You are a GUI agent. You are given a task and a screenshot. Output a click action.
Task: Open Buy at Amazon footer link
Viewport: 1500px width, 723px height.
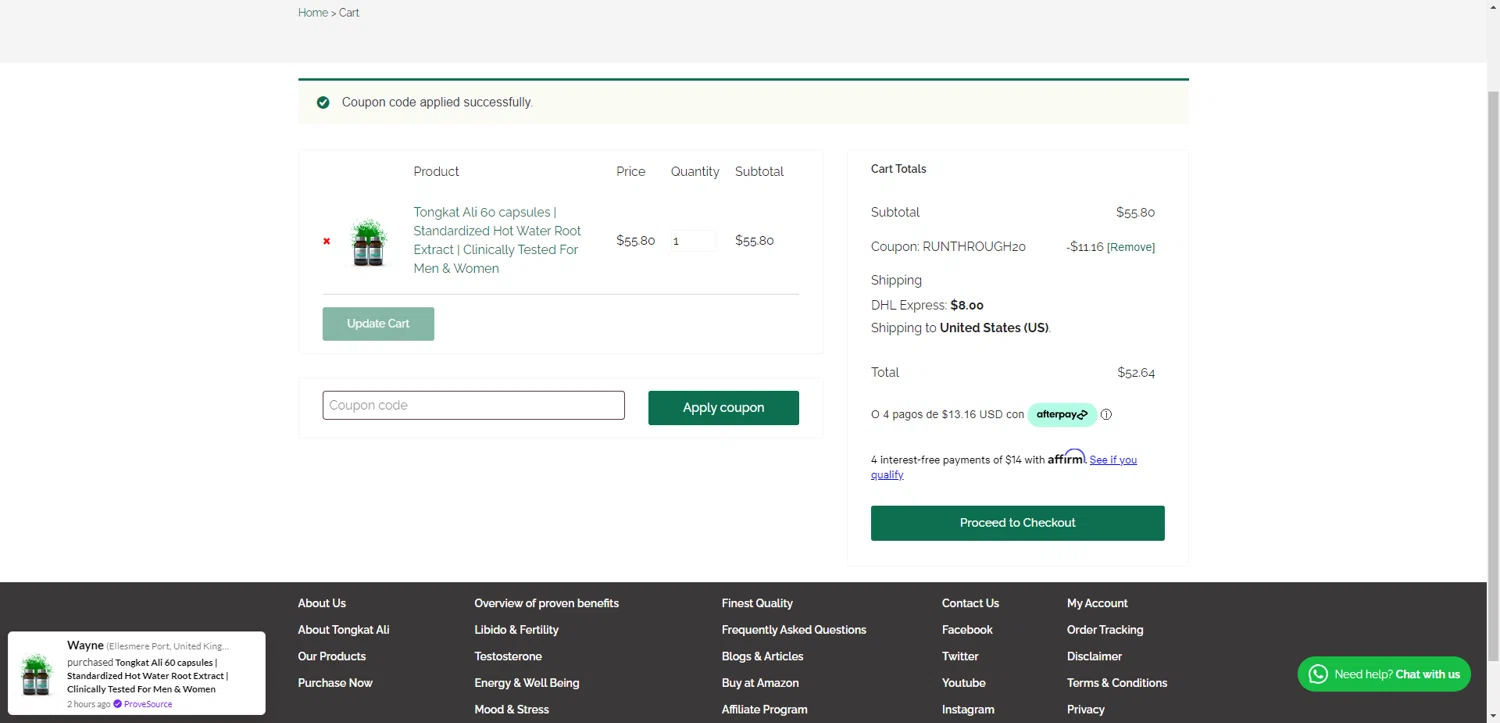(760, 683)
